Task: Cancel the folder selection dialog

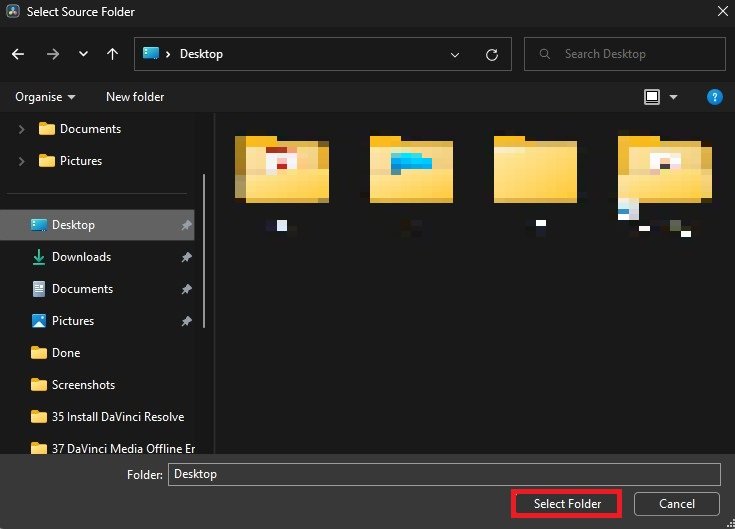Action: tap(676, 504)
